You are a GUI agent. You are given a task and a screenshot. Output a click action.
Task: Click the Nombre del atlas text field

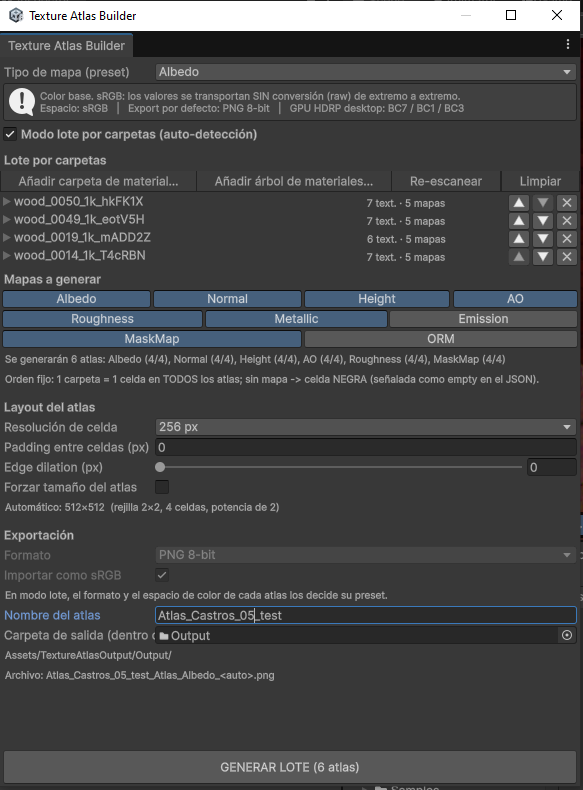coord(366,615)
